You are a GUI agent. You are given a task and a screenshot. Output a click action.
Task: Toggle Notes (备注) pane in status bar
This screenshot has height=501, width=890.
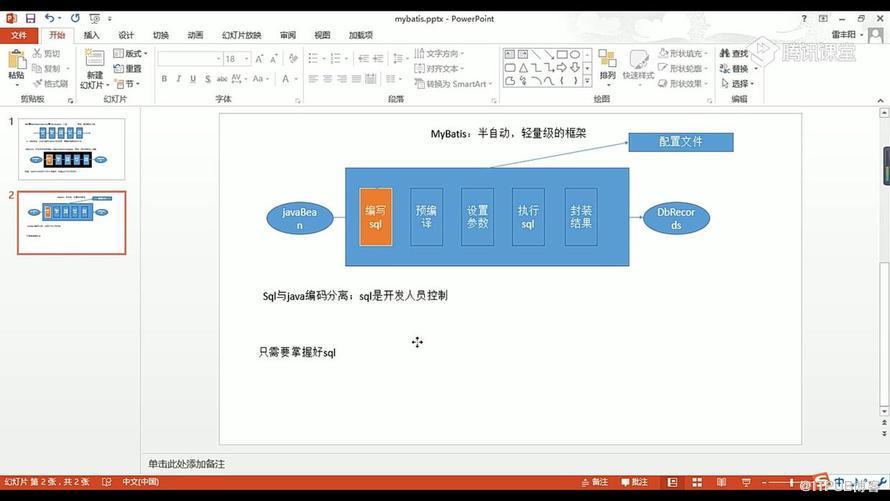click(594, 482)
